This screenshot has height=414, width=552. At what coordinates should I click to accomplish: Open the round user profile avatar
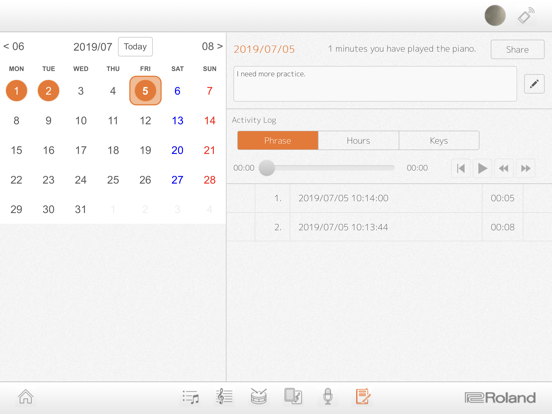pyautogui.click(x=495, y=15)
